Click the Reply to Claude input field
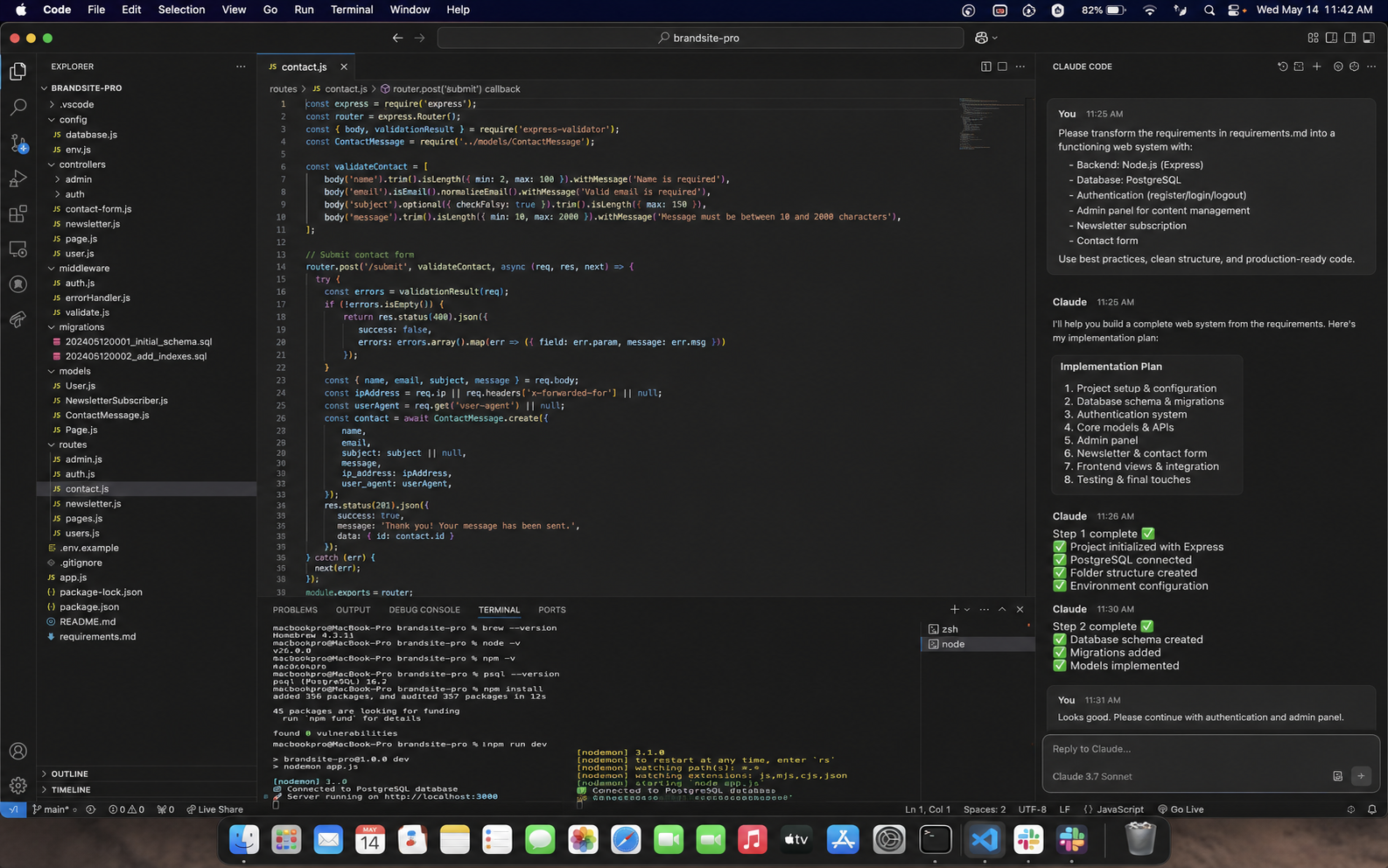 pos(1210,749)
